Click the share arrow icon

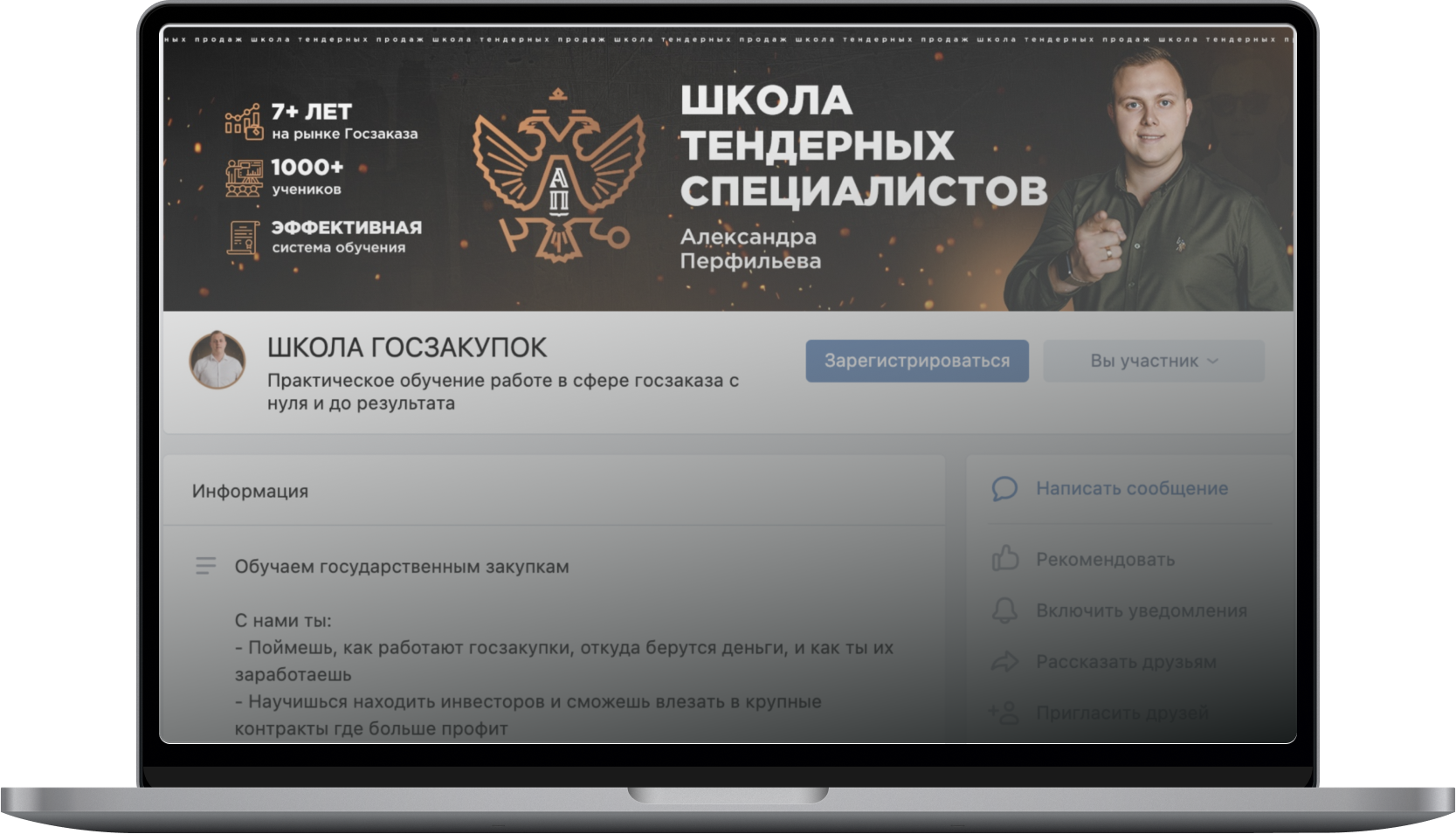point(1004,662)
